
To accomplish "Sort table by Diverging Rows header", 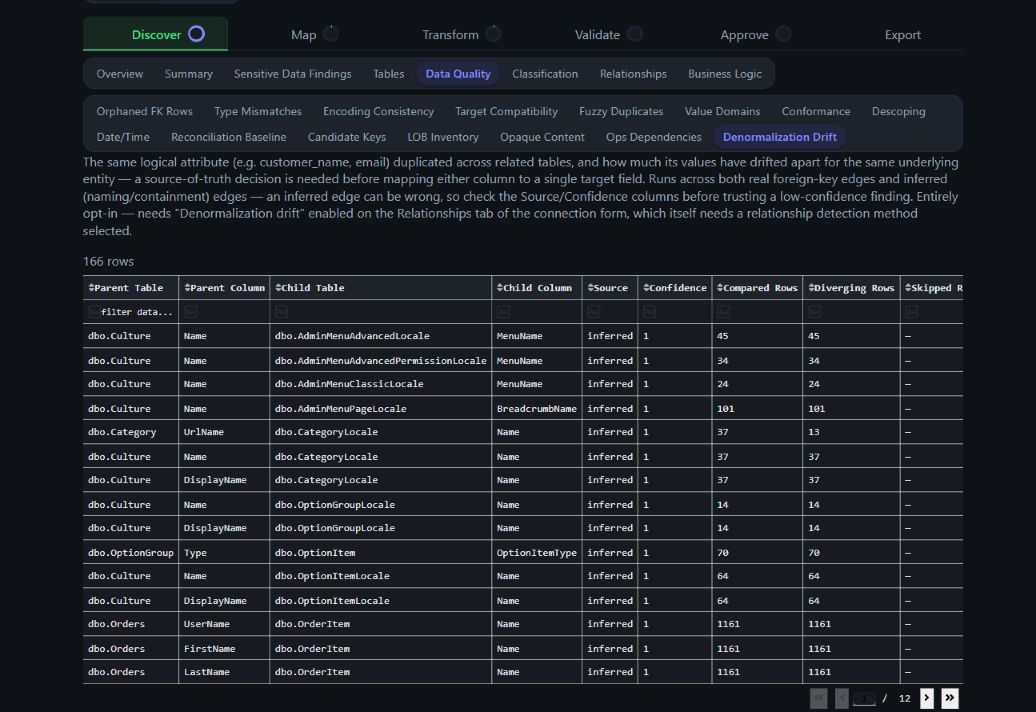I will coord(851,288).
